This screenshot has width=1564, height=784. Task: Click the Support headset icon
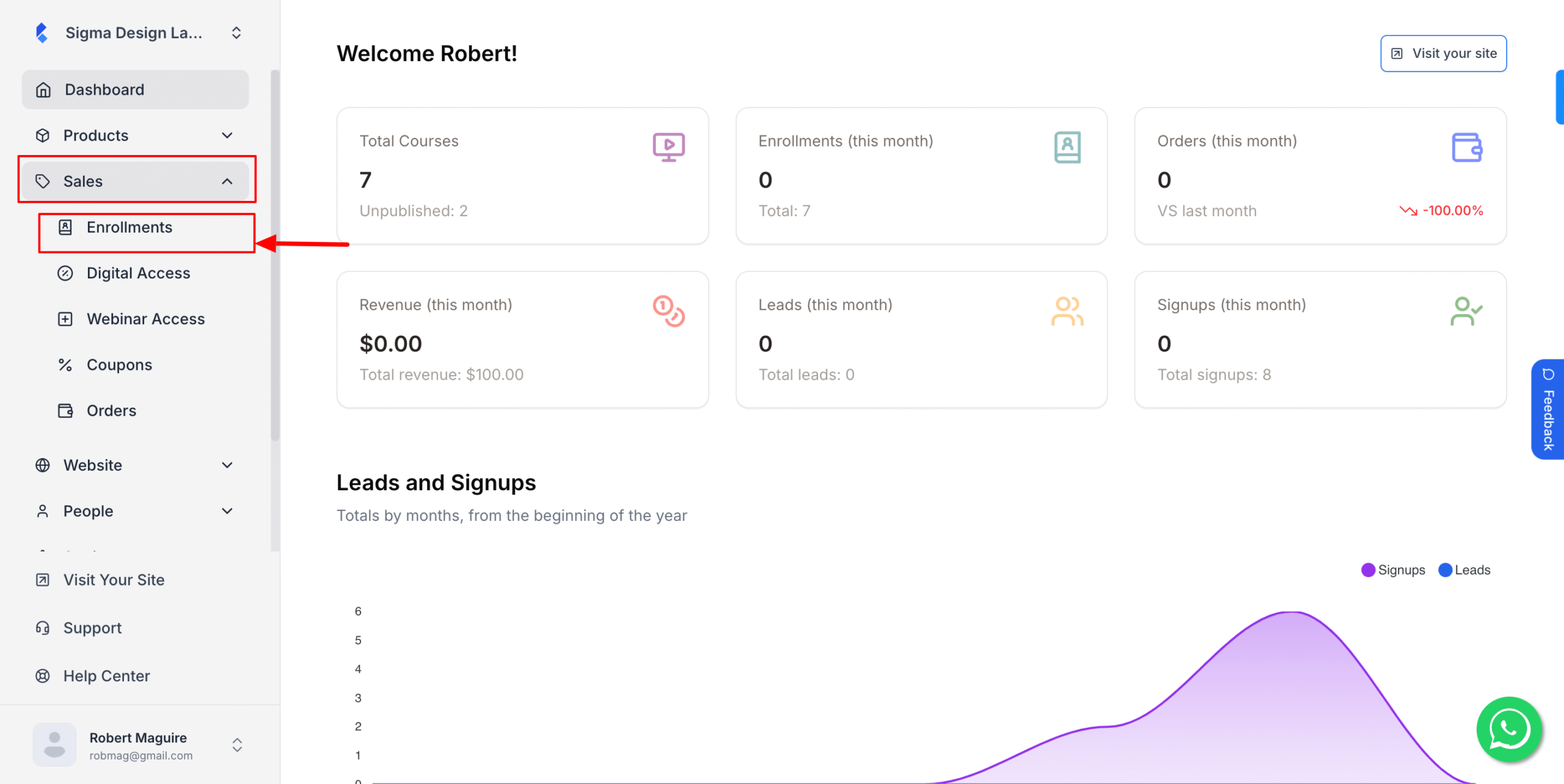tap(42, 628)
